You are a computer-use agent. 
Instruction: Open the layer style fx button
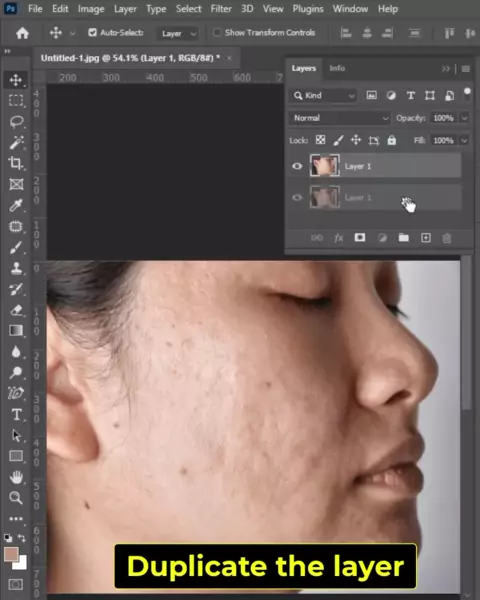click(x=338, y=238)
